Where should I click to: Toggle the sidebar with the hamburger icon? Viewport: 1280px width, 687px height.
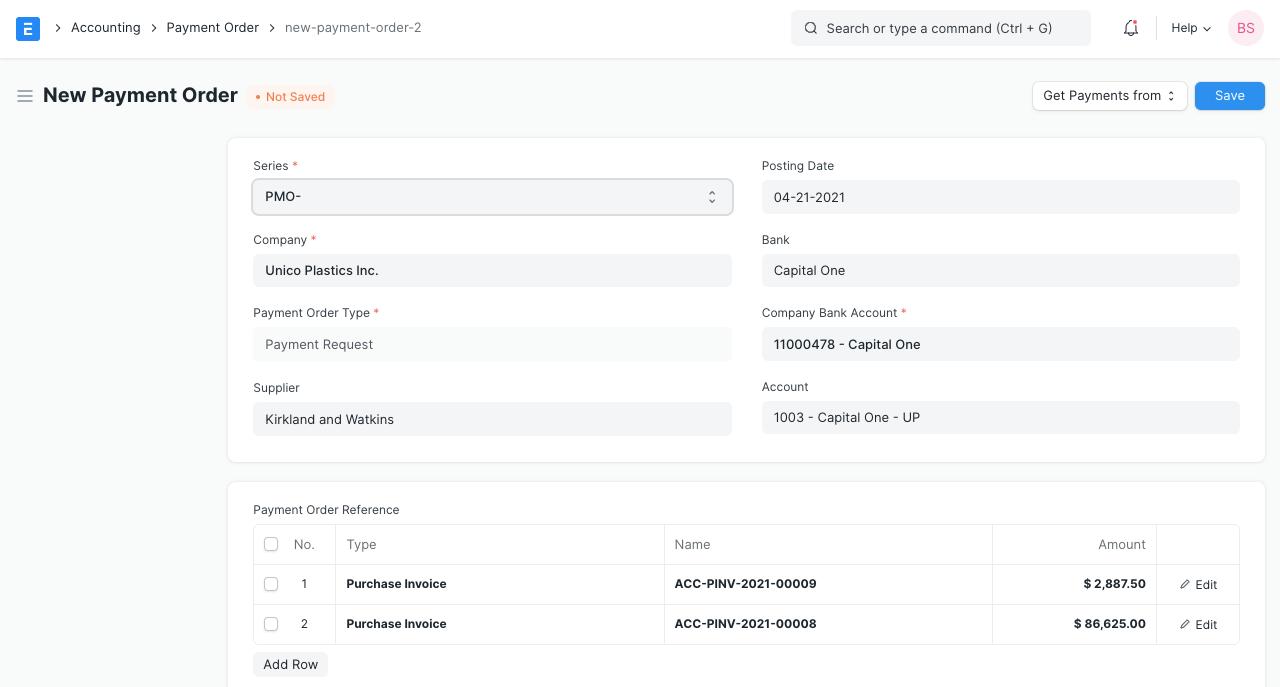(25, 96)
